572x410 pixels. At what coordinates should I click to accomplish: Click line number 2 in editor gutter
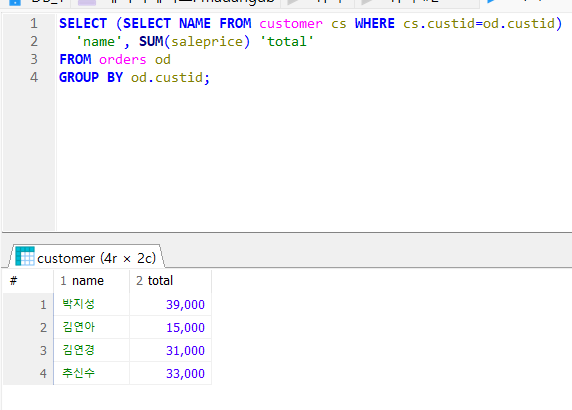coord(34,41)
